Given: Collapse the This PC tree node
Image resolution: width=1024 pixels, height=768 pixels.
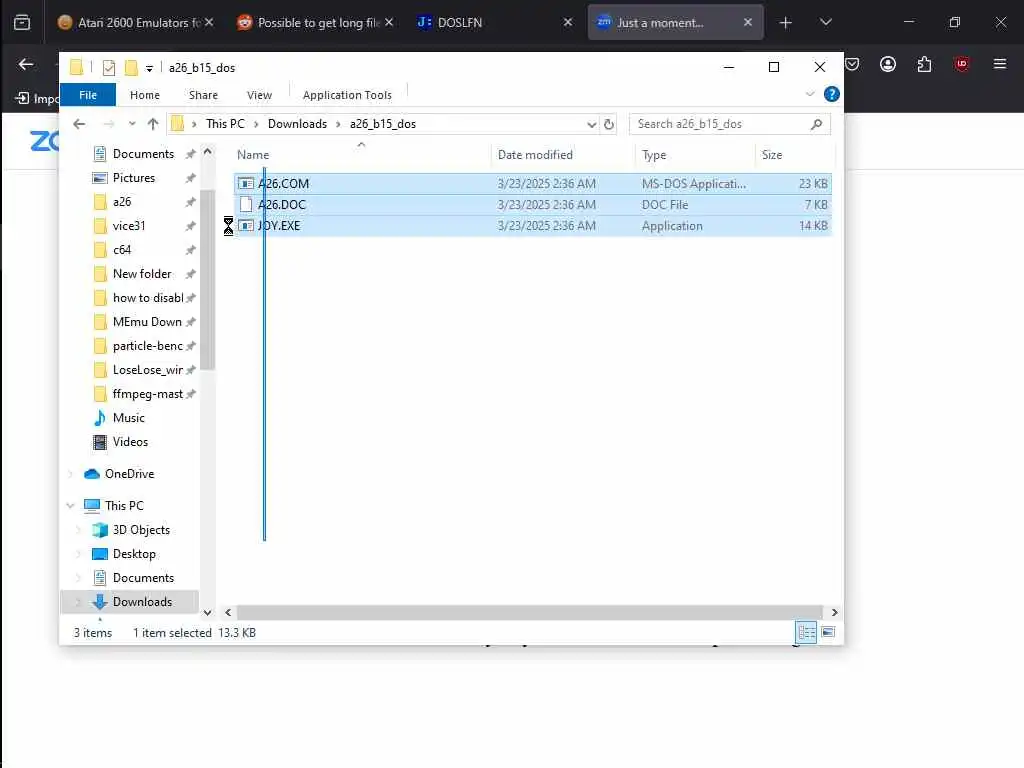Looking at the screenshot, I should point(71,505).
